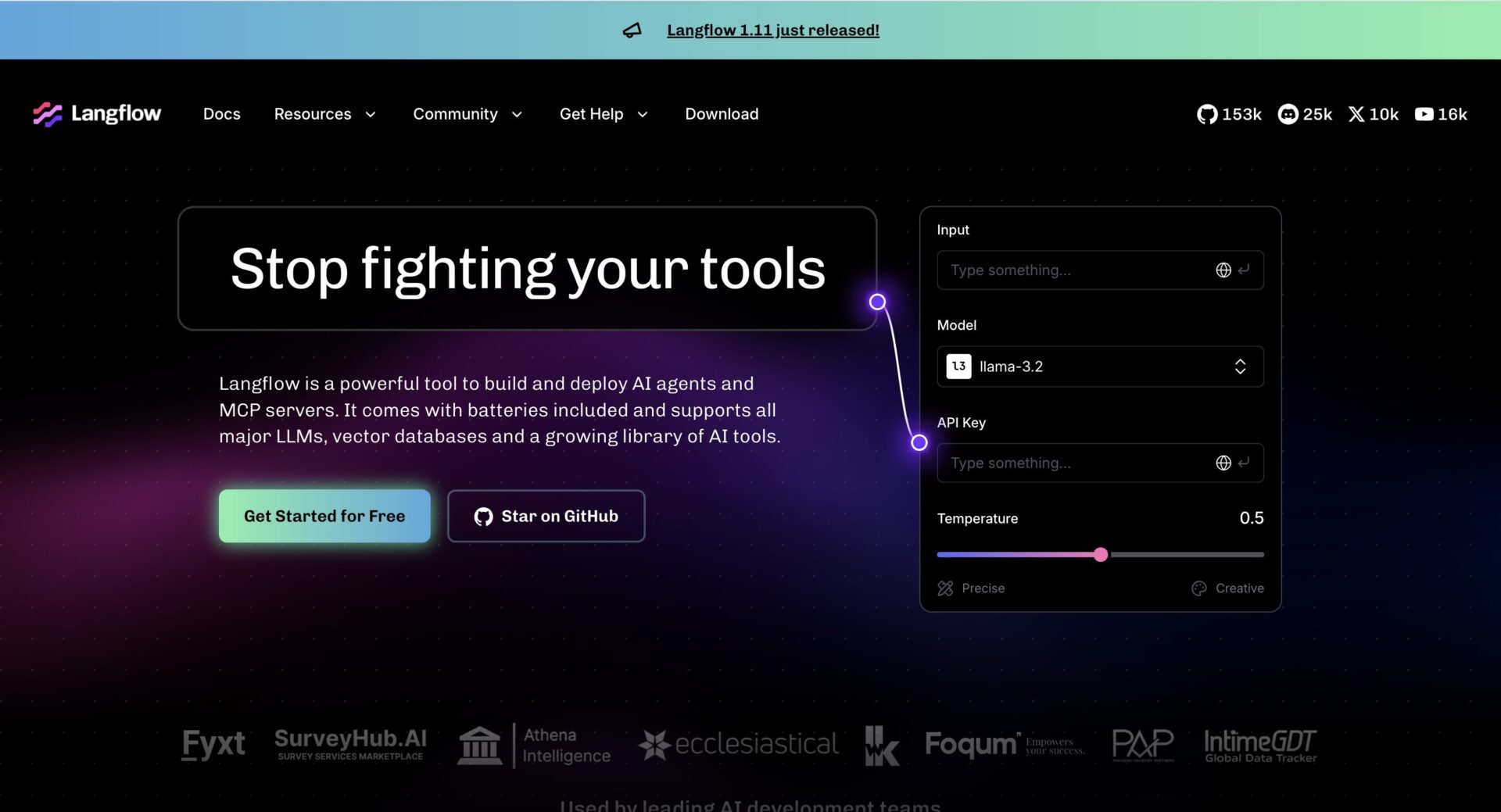
Task: Expand the Get Help chevron arrow
Action: (643, 115)
